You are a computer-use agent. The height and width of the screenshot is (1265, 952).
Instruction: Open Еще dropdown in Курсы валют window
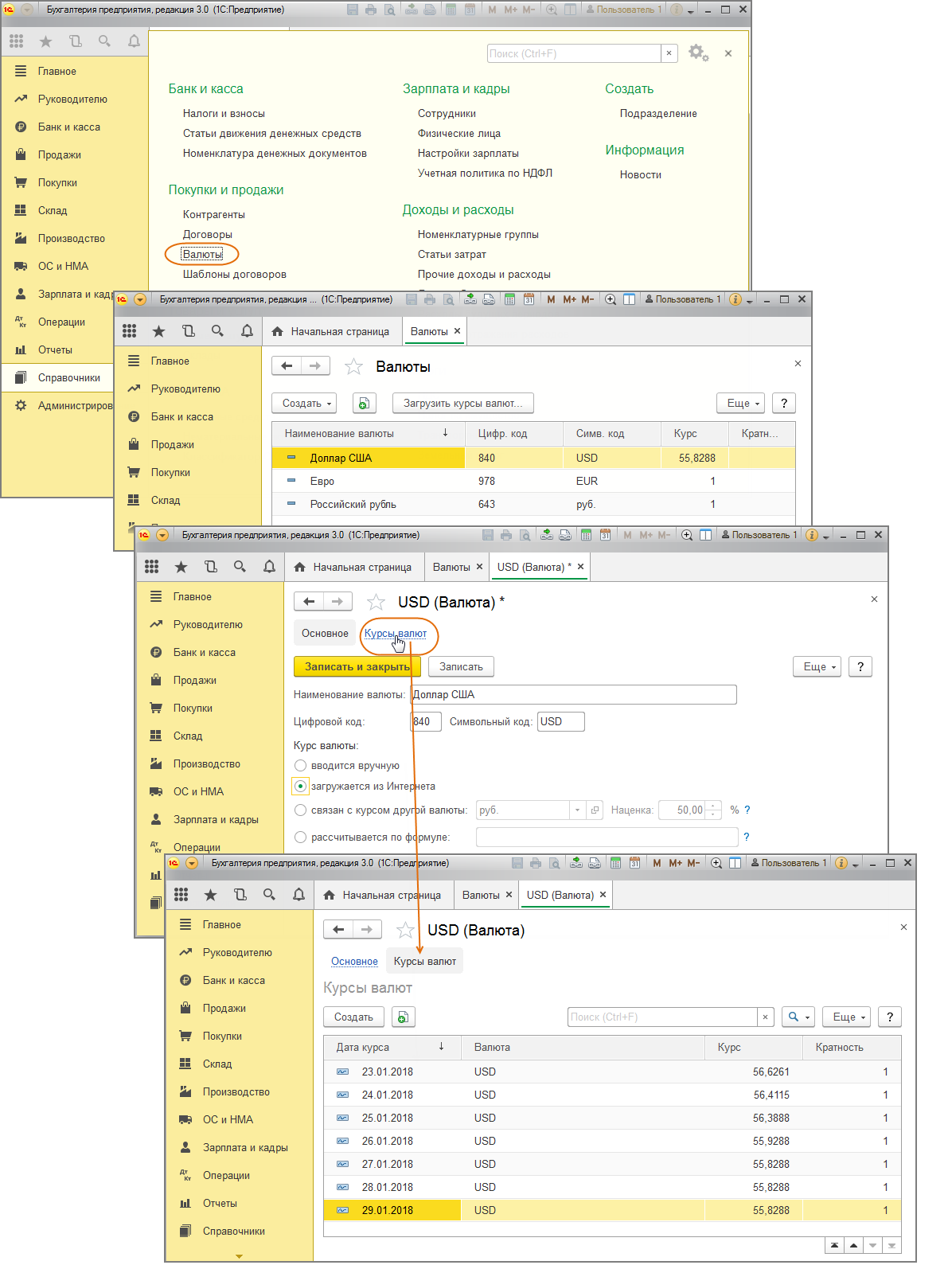point(846,1017)
